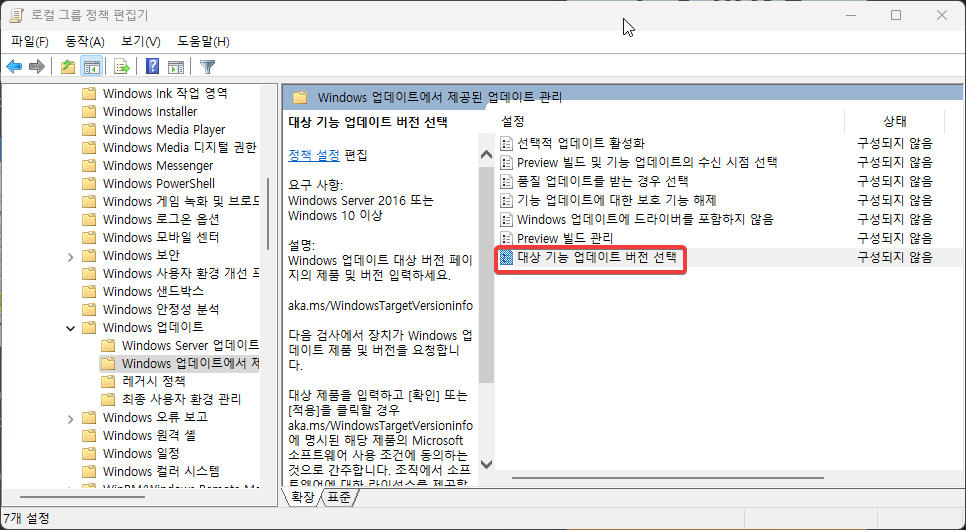Image resolution: width=966 pixels, height=530 pixels.
Task: Select Windows Server 업데이트 tree item
Action: coord(190,345)
